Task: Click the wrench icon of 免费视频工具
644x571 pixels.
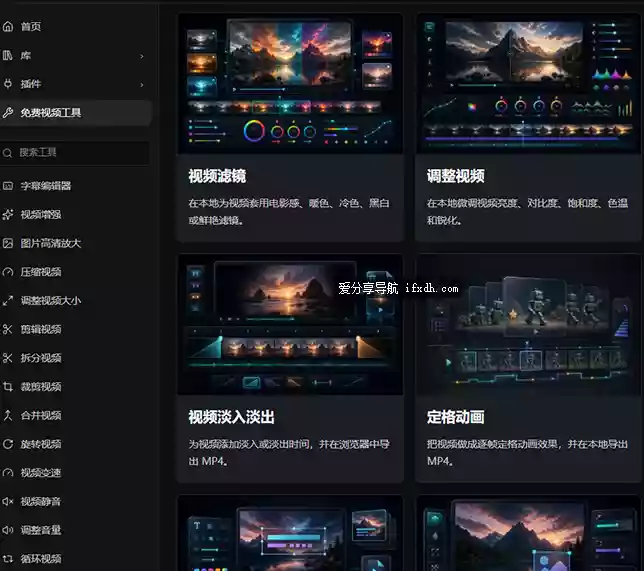Action: tap(8, 113)
